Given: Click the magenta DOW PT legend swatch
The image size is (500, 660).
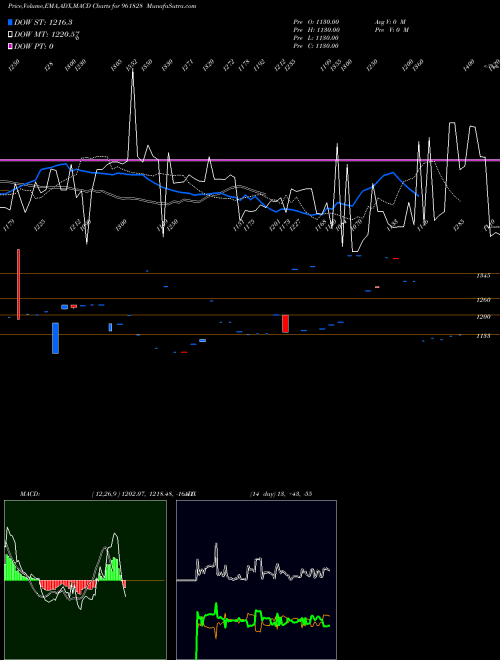Looking at the screenshot, I should pos(10,46).
